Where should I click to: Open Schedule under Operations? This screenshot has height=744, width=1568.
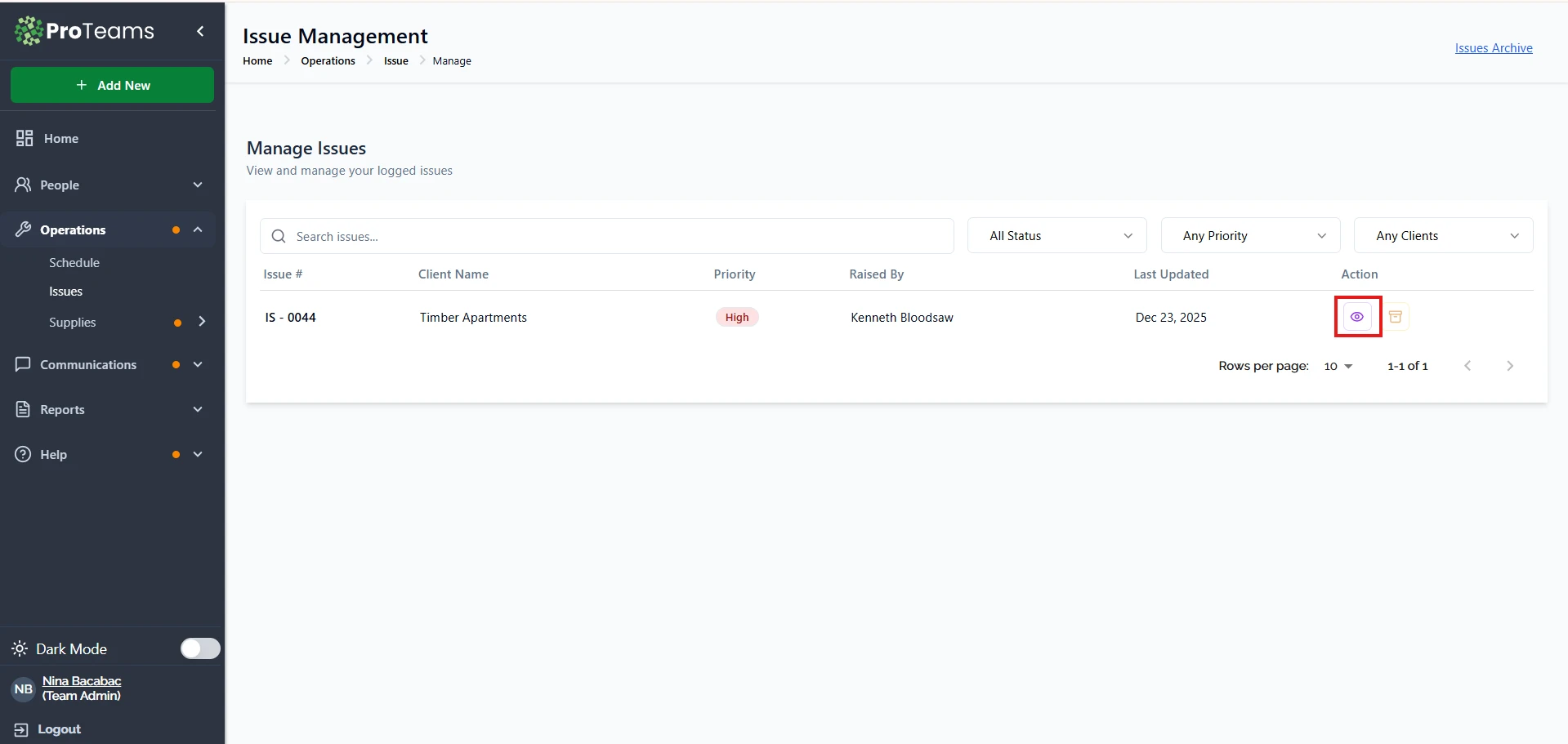(x=74, y=263)
